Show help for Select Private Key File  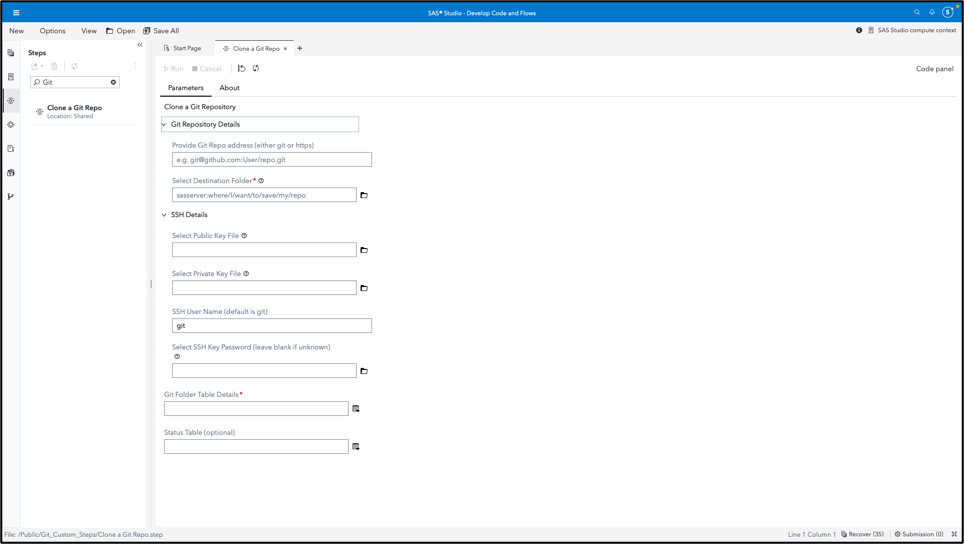click(x=246, y=274)
